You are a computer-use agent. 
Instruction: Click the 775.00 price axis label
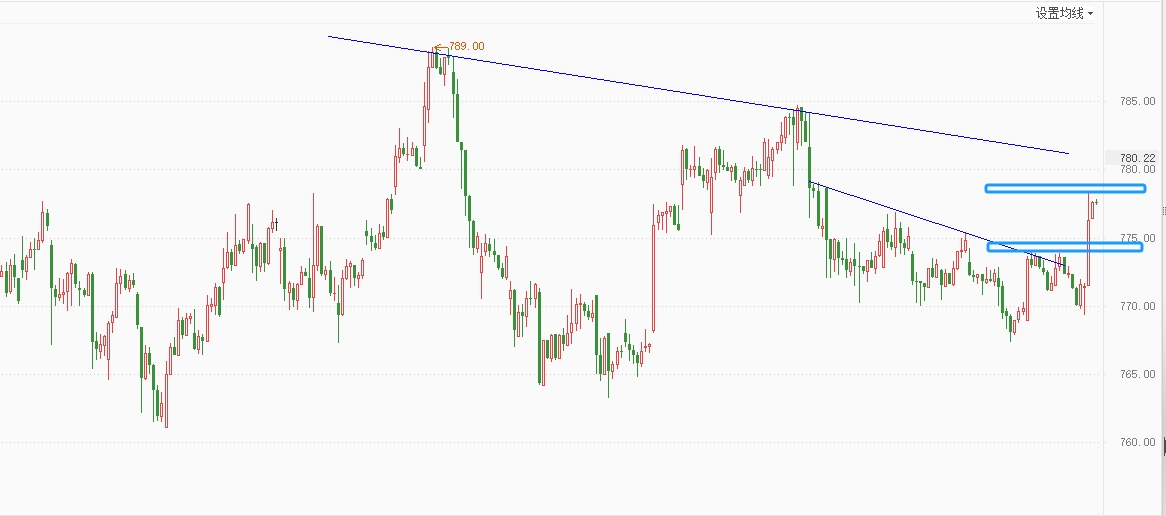click(x=1138, y=238)
